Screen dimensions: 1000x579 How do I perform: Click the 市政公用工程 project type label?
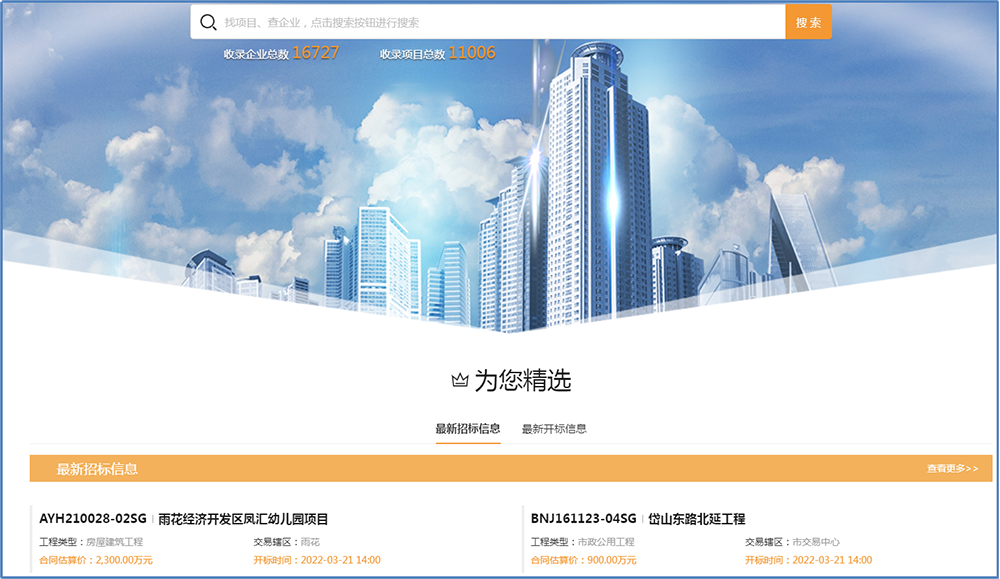pos(606,542)
